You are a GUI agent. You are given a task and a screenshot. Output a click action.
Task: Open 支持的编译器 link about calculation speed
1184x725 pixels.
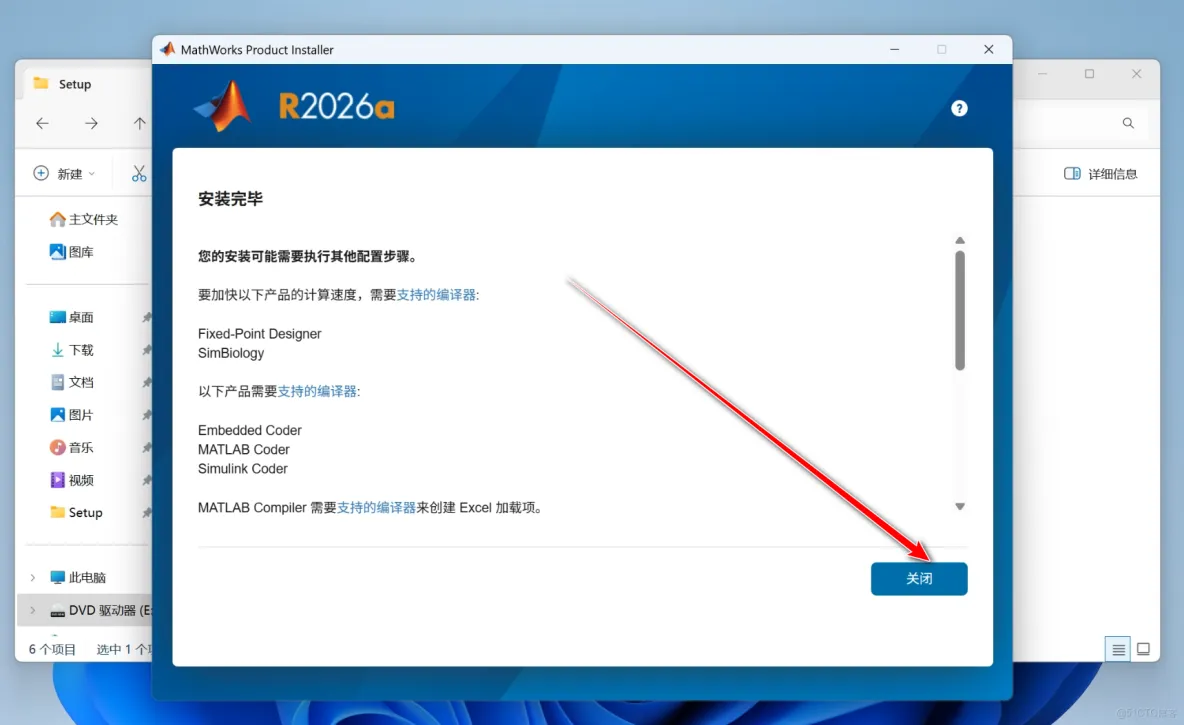coord(436,295)
